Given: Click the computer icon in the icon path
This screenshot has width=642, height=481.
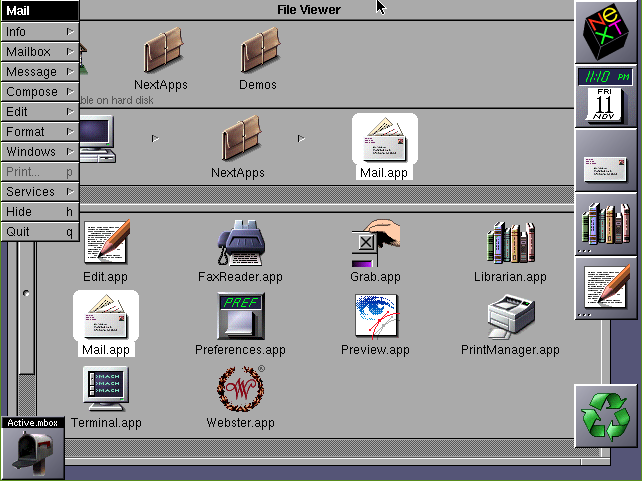Looking at the screenshot, I should click(x=97, y=139).
